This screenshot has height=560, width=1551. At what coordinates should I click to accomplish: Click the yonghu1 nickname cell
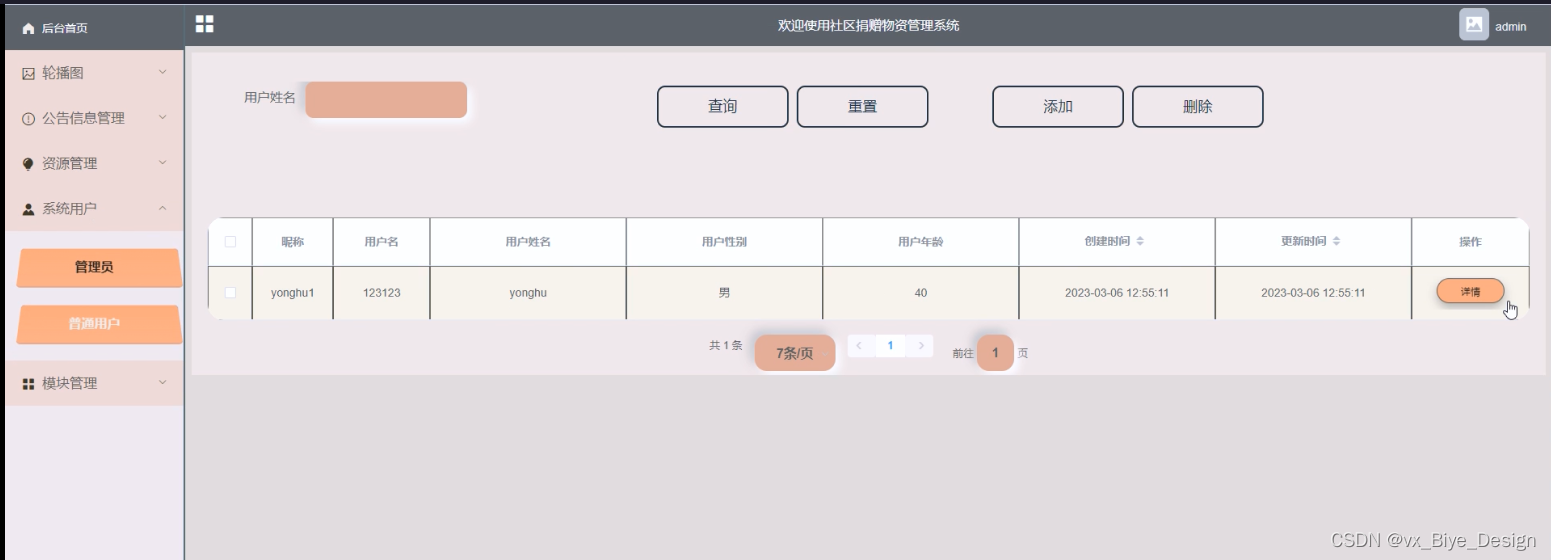tap(292, 293)
